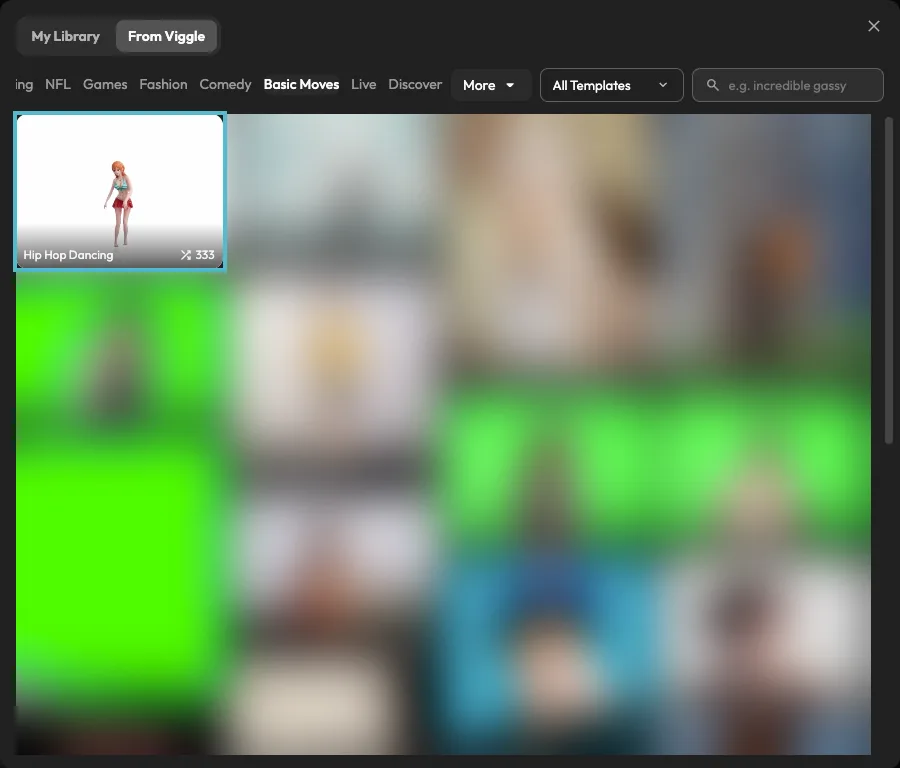The height and width of the screenshot is (768, 900).
Task: Select the NFL category
Action: pos(58,84)
